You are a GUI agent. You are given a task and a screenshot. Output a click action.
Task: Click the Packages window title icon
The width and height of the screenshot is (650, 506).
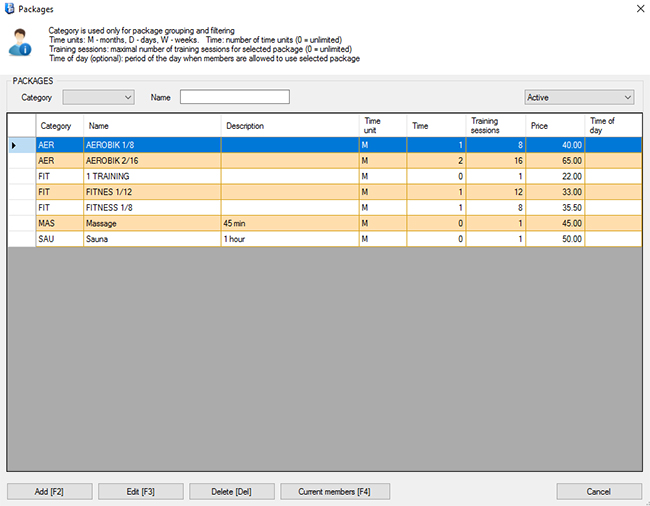10,9
